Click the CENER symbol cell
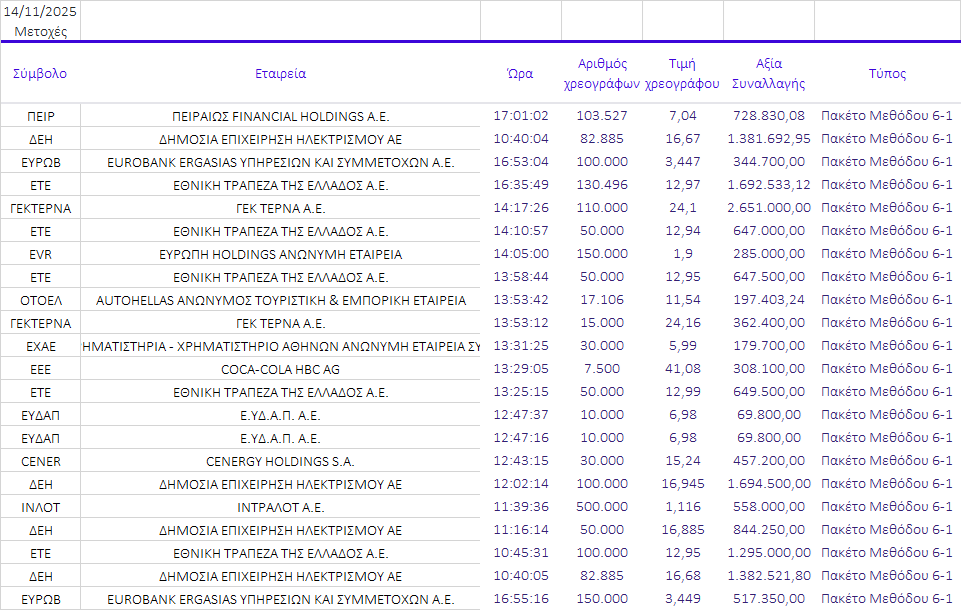 click(x=40, y=461)
